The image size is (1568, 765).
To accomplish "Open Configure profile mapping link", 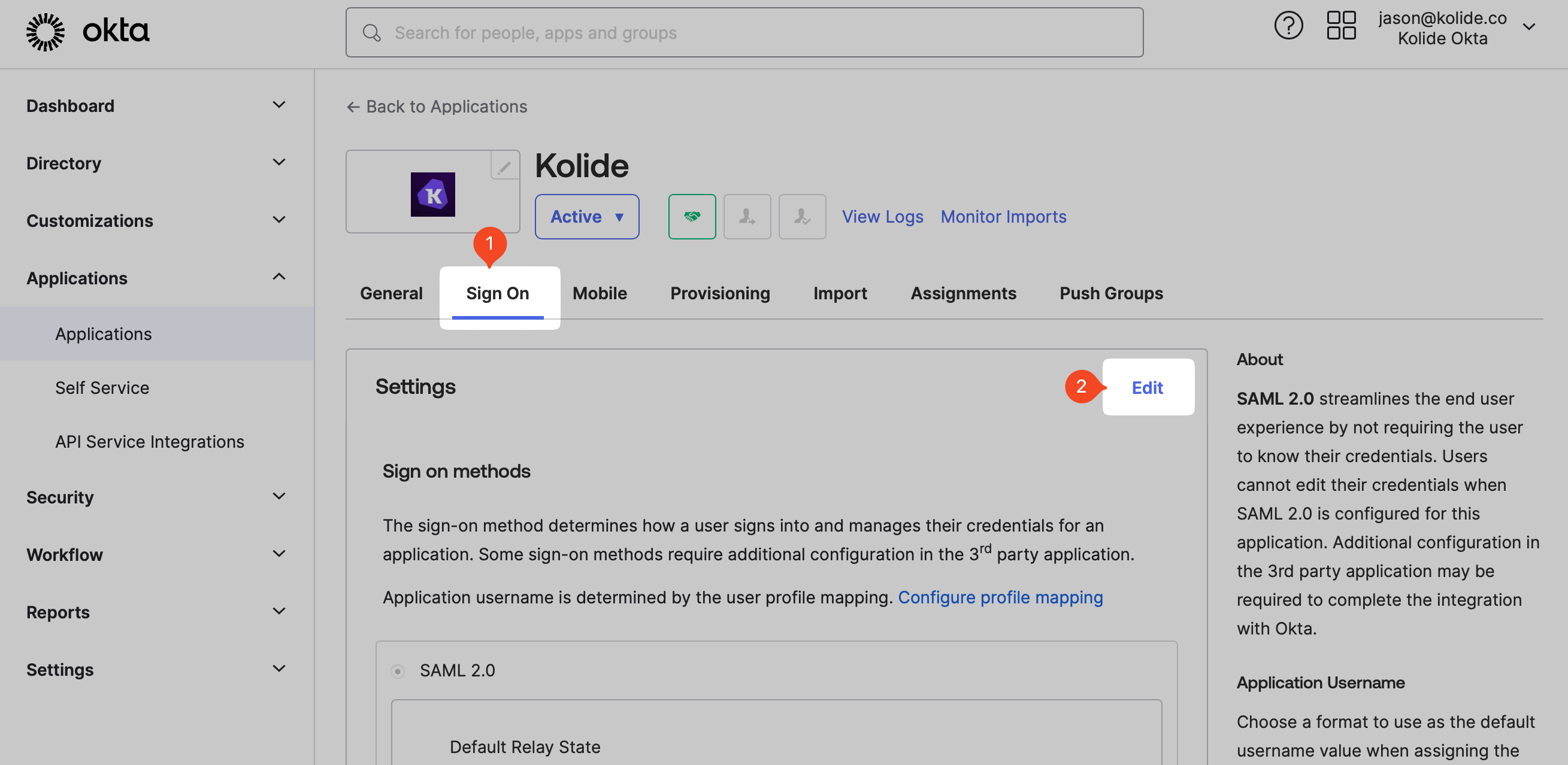I will coord(1000,597).
